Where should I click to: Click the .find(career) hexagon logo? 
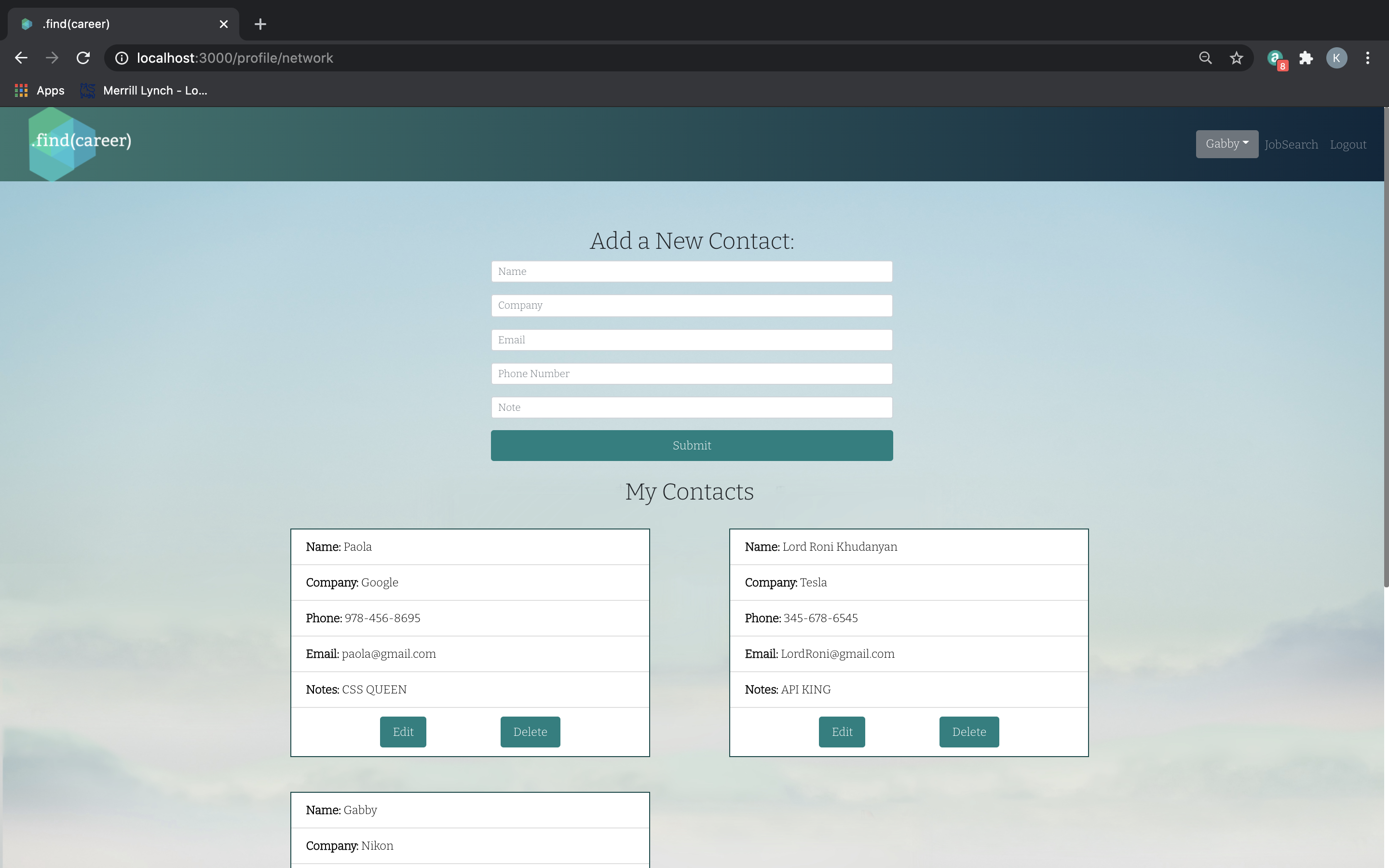click(63, 144)
